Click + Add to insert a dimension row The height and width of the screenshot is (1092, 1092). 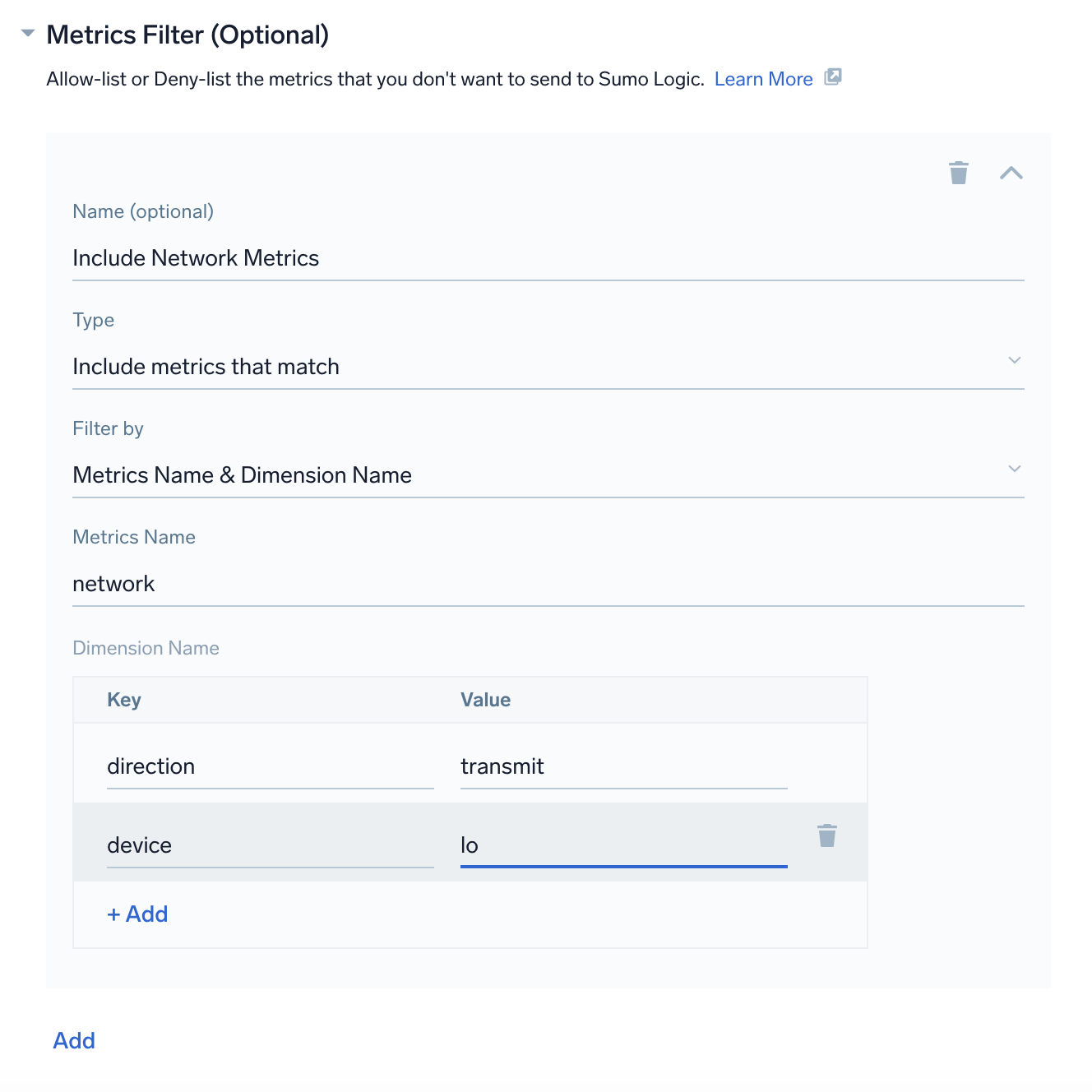click(136, 914)
